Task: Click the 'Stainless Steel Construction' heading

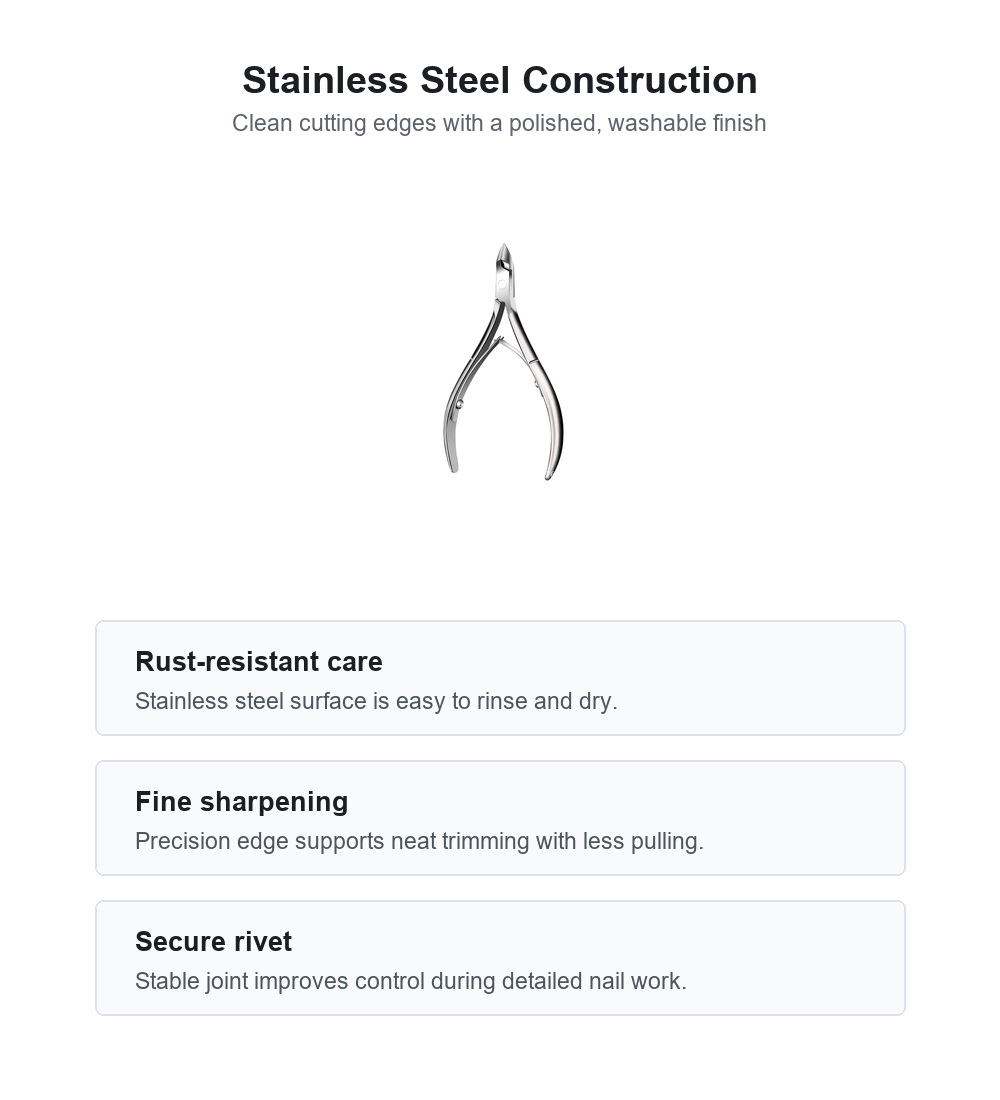Action: (x=500, y=80)
